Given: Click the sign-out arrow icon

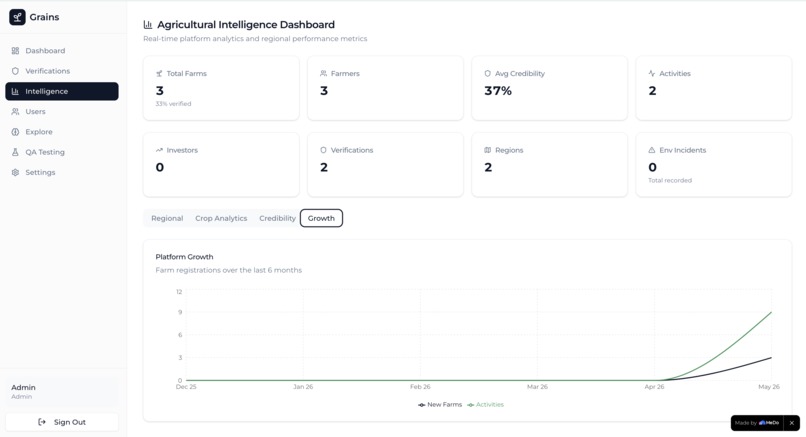Looking at the screenshot, I should (x=42, y=422).
